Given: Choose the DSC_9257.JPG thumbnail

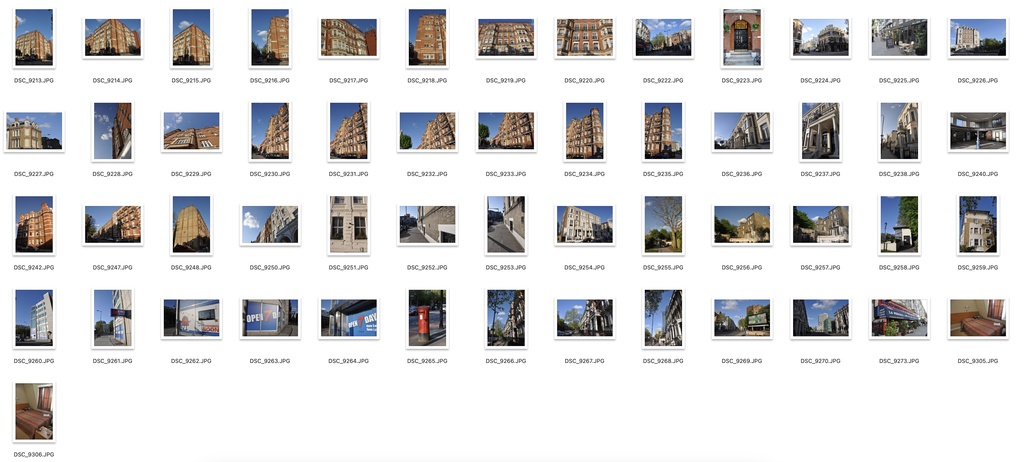Looking at the screenshot, I should pyautogui.click(x=820, y=225).
